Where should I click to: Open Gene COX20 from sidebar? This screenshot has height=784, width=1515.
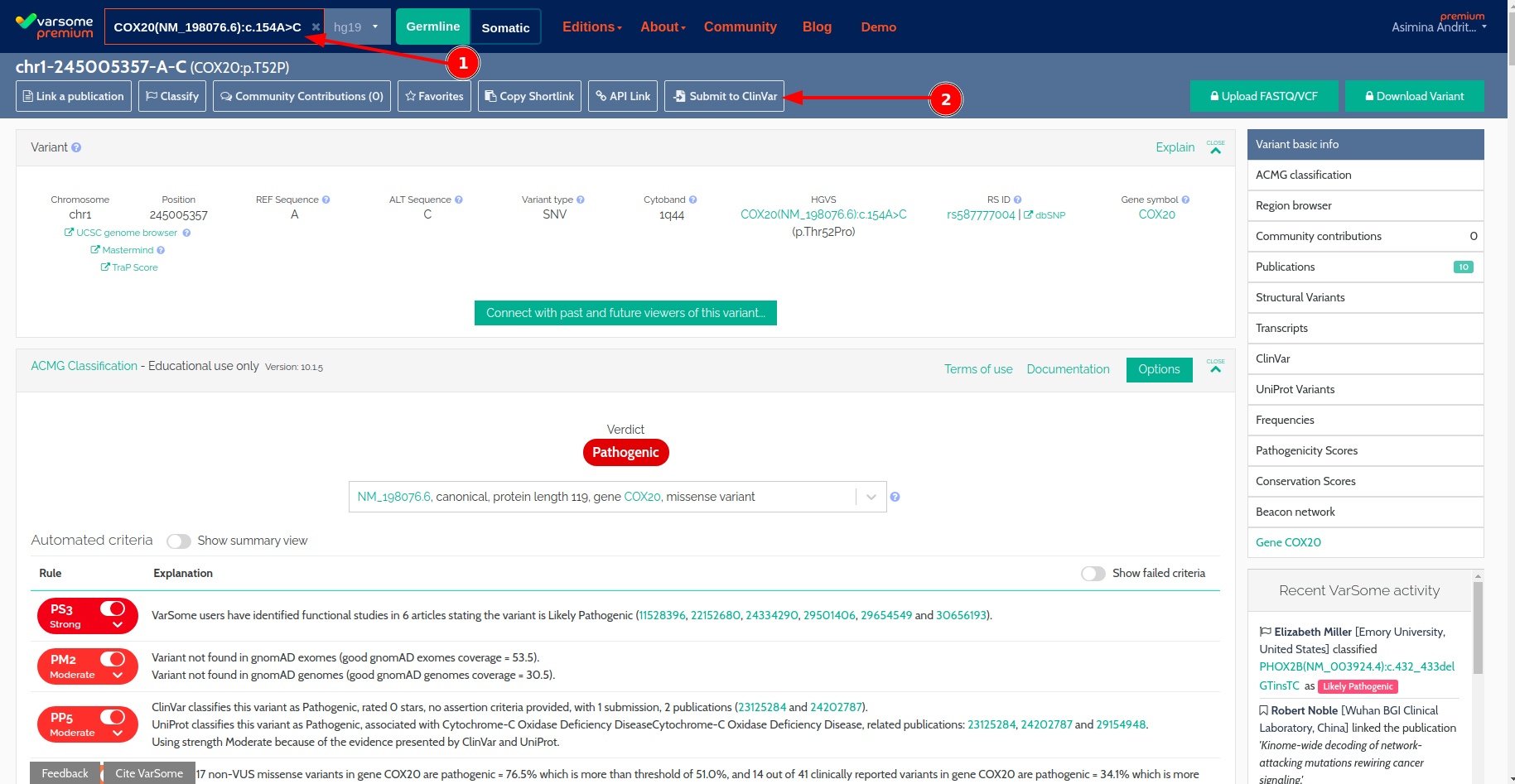[1365, 542]
